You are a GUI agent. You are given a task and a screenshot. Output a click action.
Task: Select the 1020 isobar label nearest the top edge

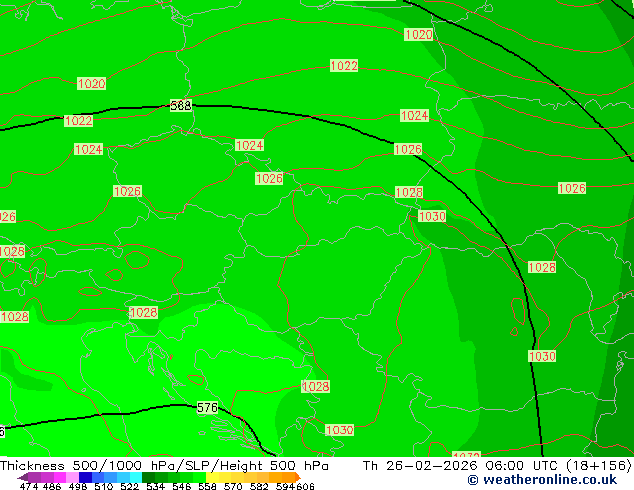click(x=418, y=34)
